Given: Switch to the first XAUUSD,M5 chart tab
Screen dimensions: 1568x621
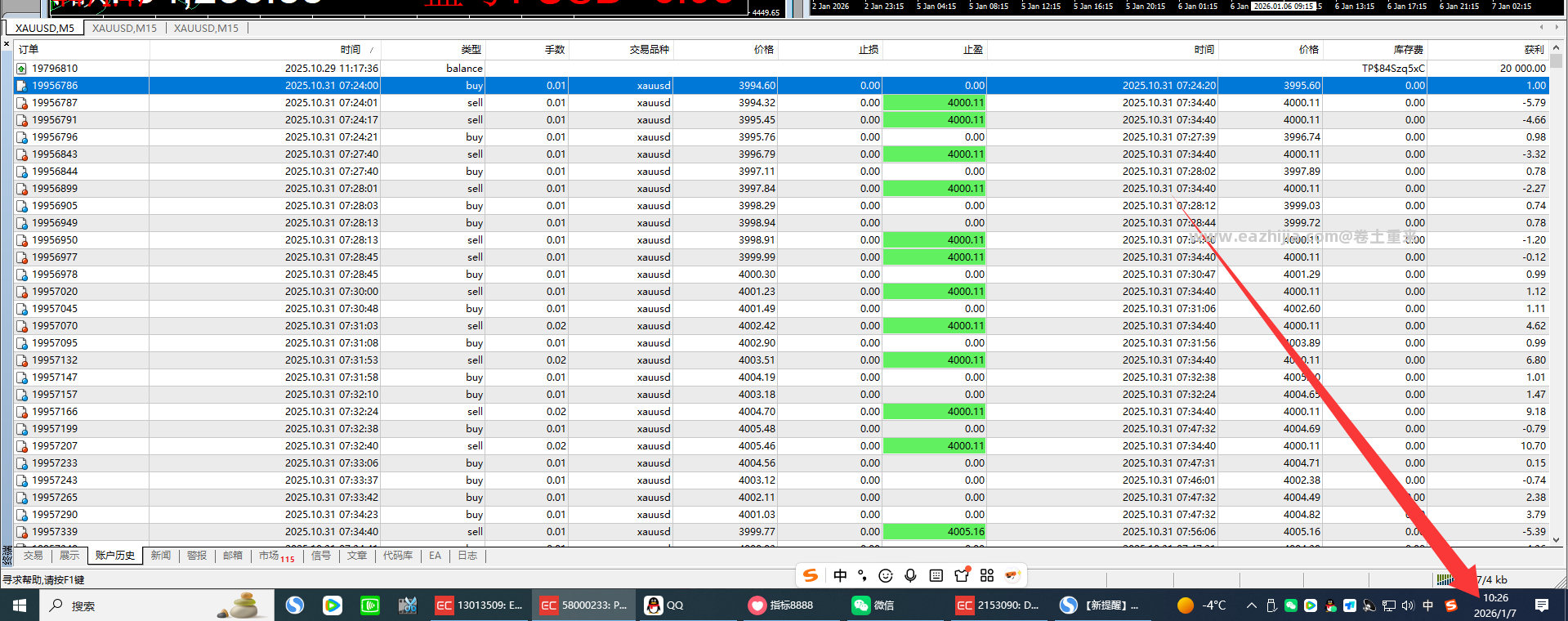Looking at the screenshot, I should tap(45, 28).
